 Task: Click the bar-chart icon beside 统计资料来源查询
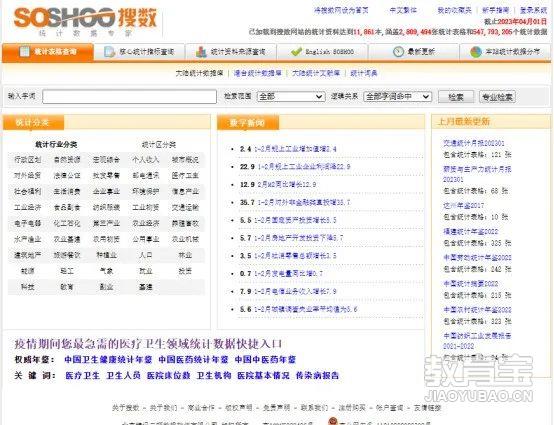point(201,52)
